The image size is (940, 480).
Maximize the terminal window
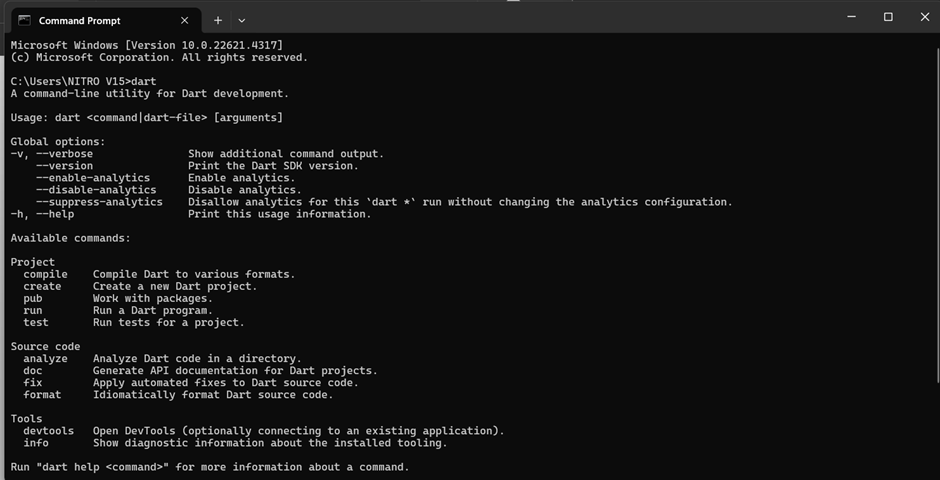pyautogui.click(x=888, y=17)
